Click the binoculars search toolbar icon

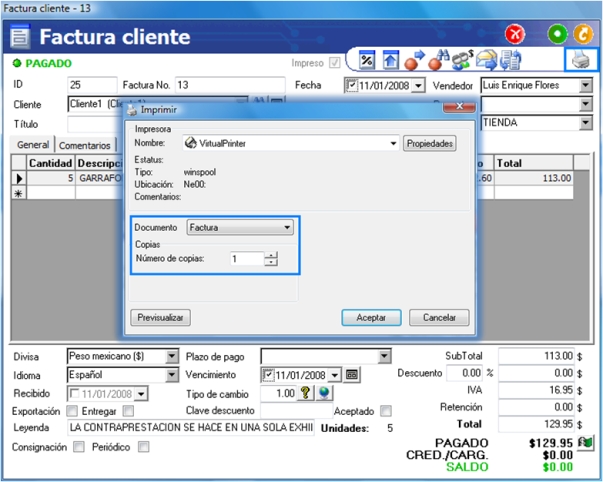coord(437,61)
